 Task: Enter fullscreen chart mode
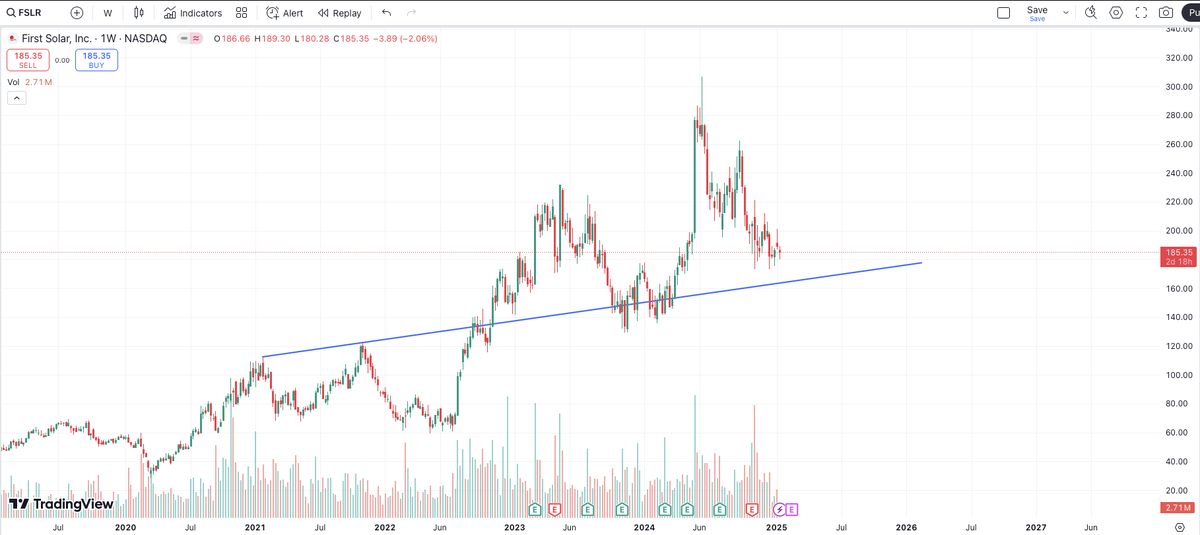point(1141,13)
